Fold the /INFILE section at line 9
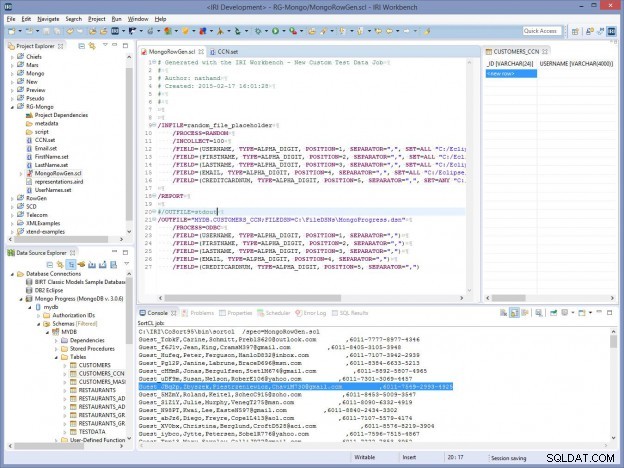This screenshot has height=468, width=624. coord(154,125)
